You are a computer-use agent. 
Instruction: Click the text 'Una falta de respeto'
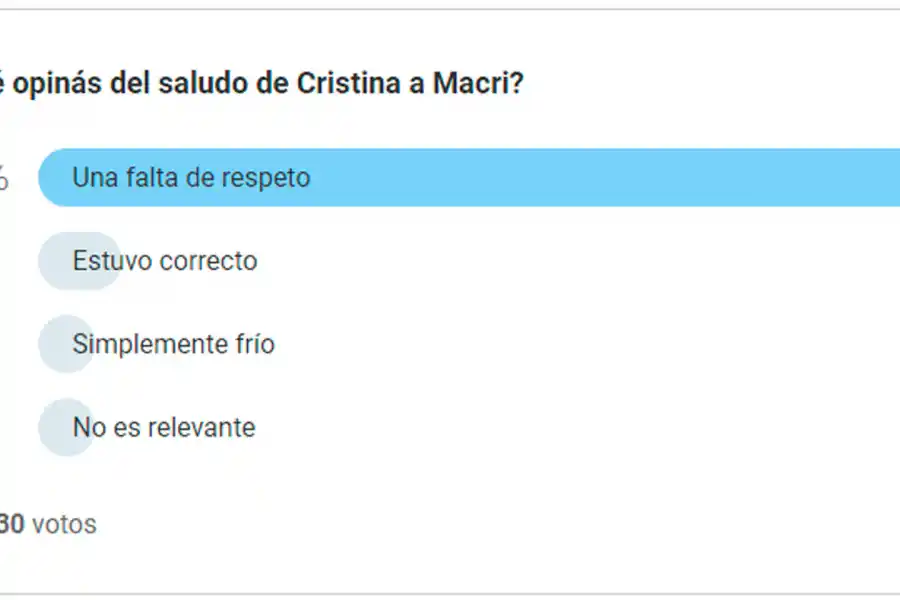tap(190, 177)
